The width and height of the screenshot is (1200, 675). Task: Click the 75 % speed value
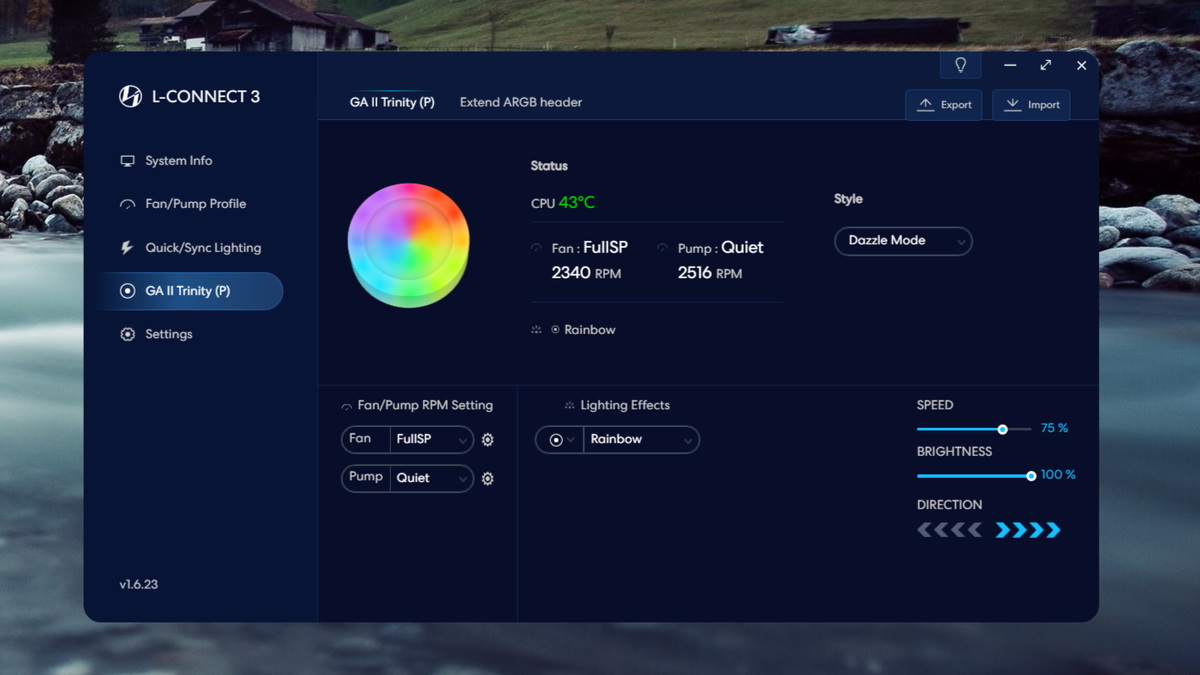click(x=1054, y=428)
